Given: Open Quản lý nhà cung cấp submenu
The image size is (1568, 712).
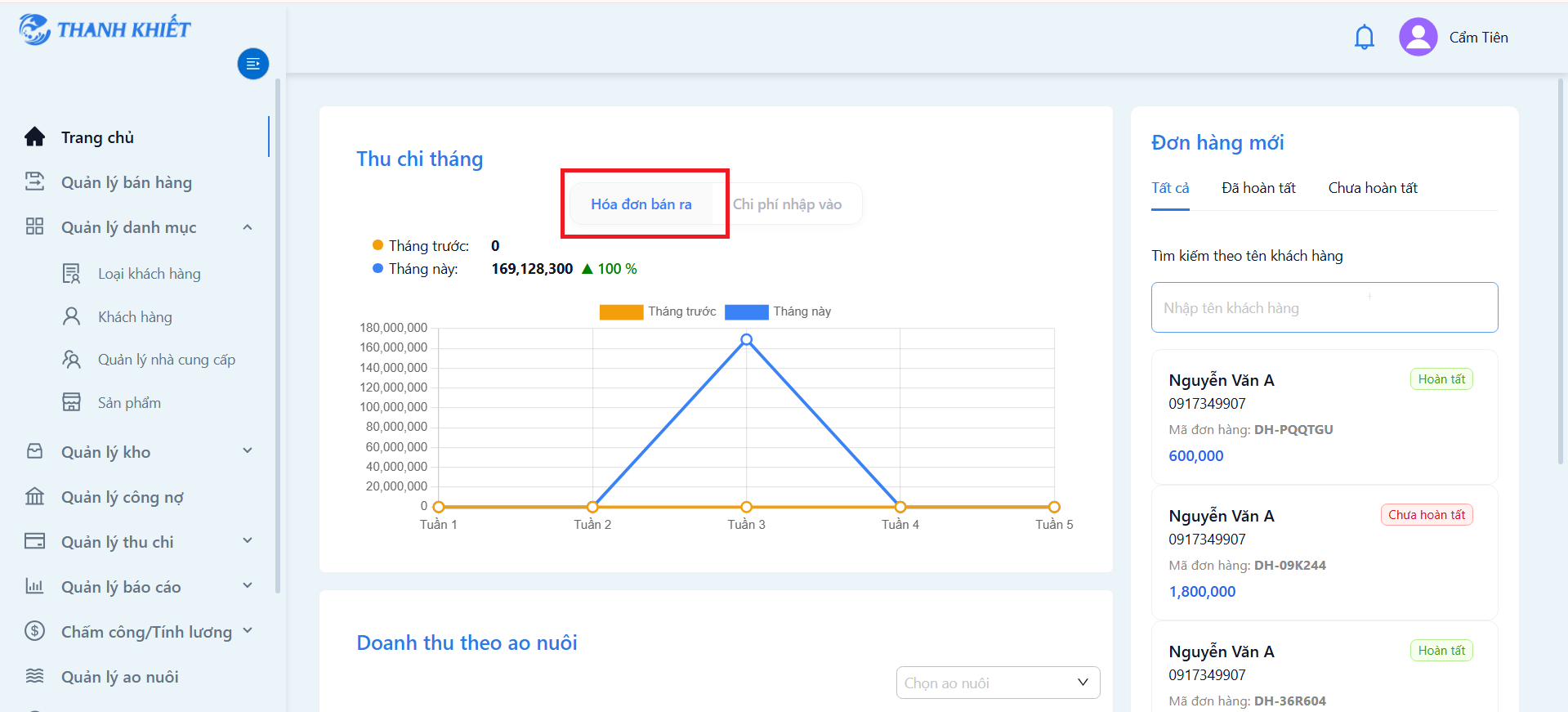Looking at the screenshot, I should click(x=166, y=360).
